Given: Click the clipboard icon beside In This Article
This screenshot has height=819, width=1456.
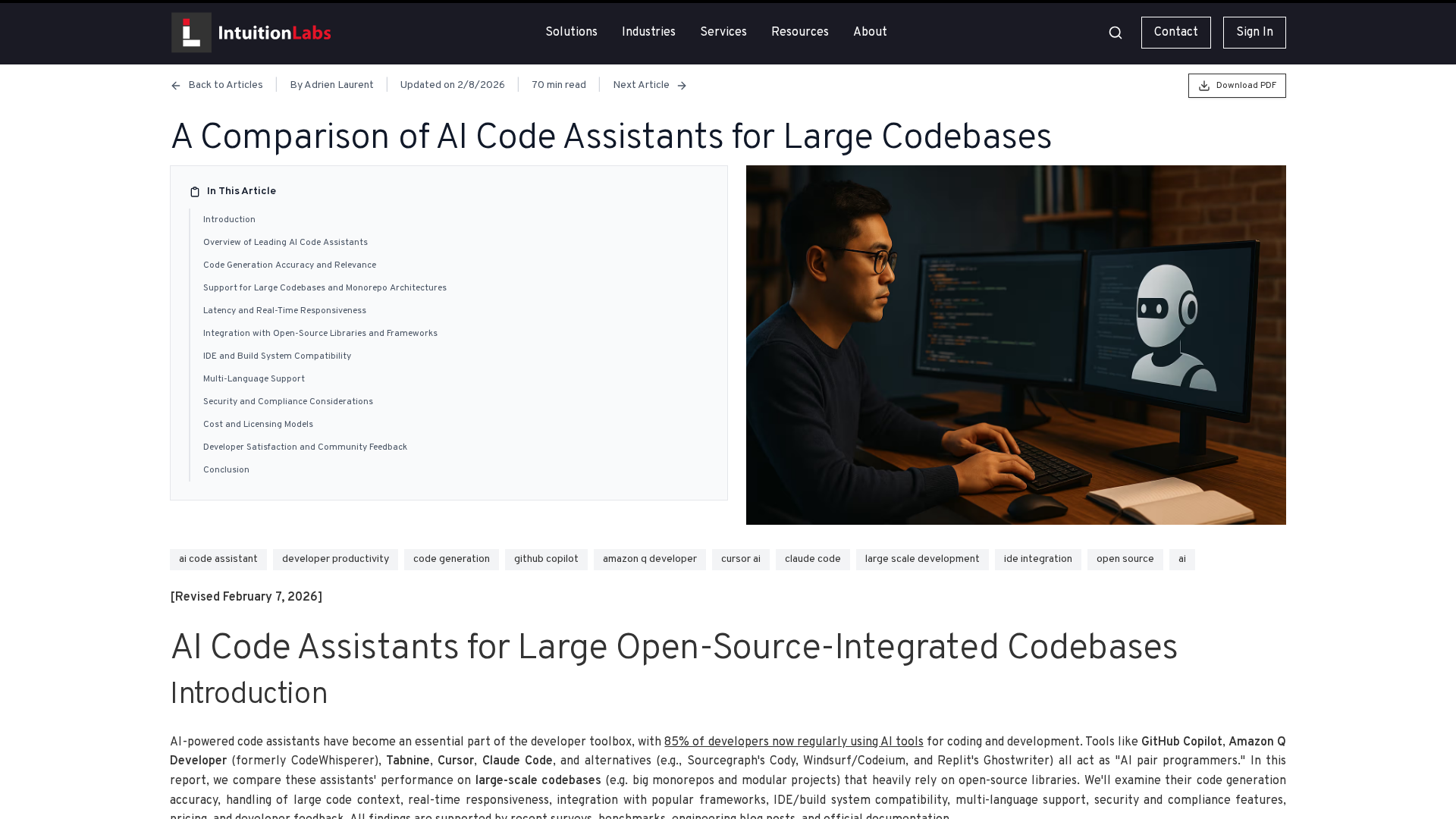Looking at the screenshot, I should [195, 192].
